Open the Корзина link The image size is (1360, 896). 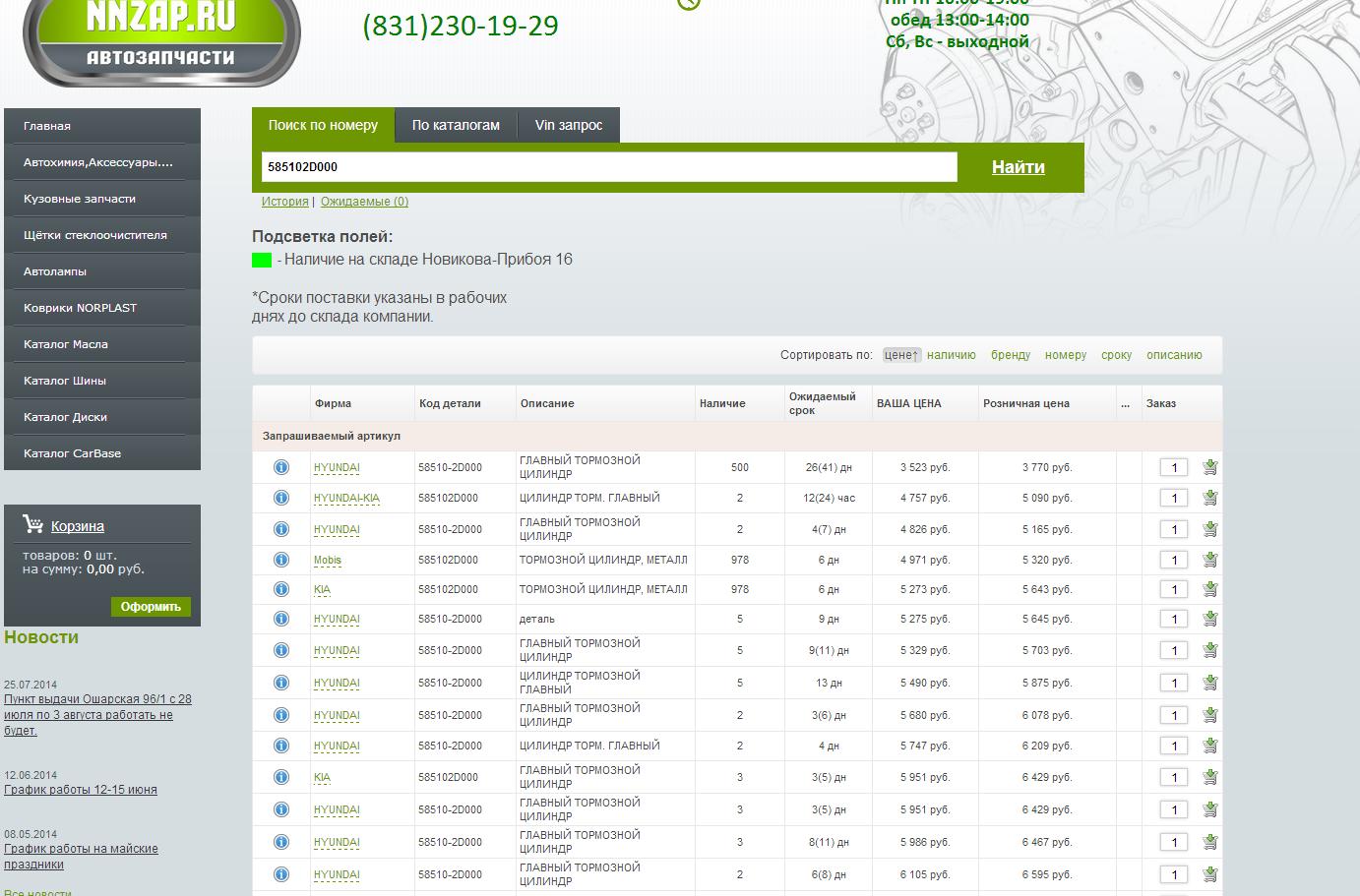(78, 526)
